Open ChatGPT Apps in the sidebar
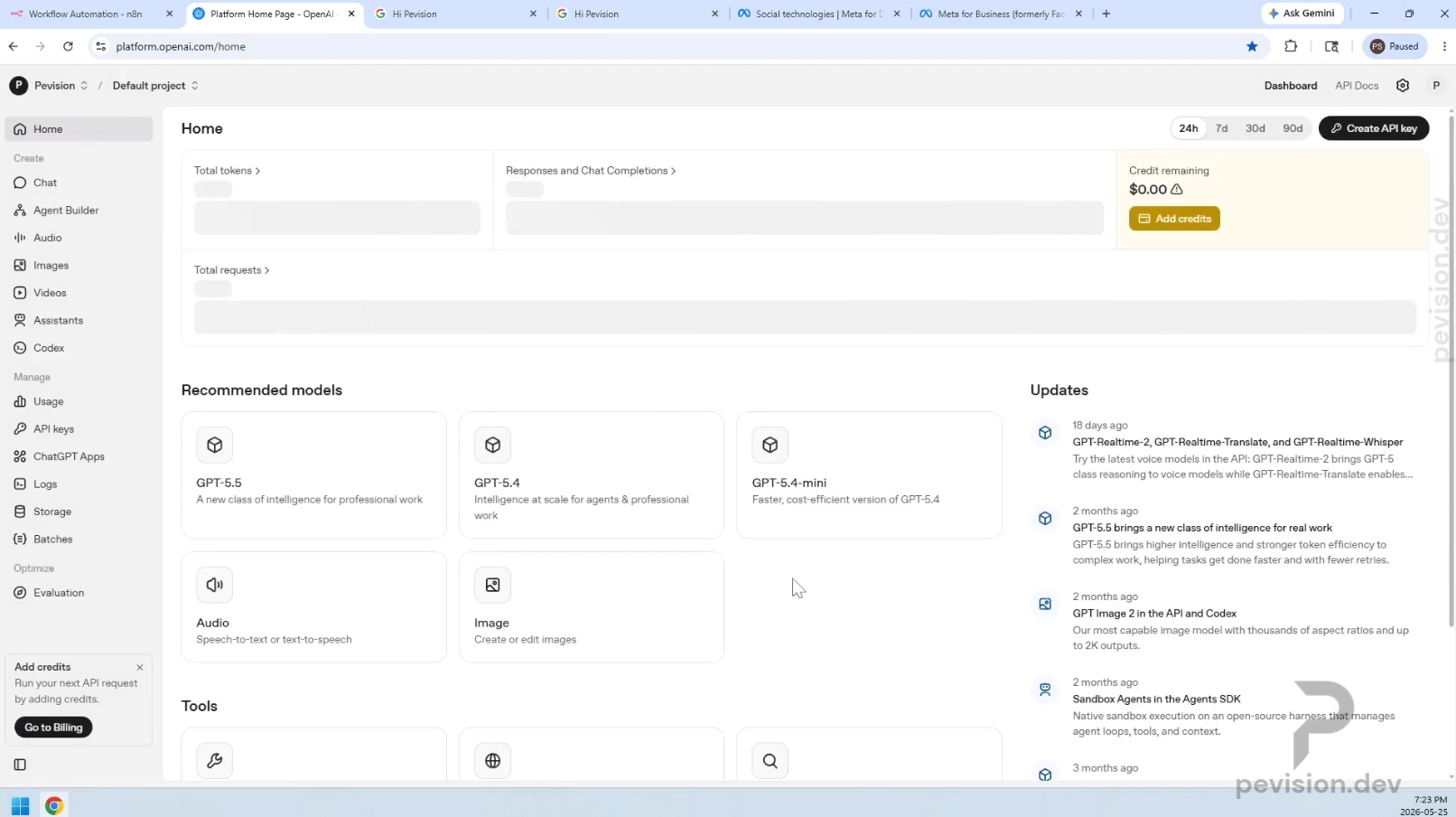1456x817 pixels. [79, 457]
